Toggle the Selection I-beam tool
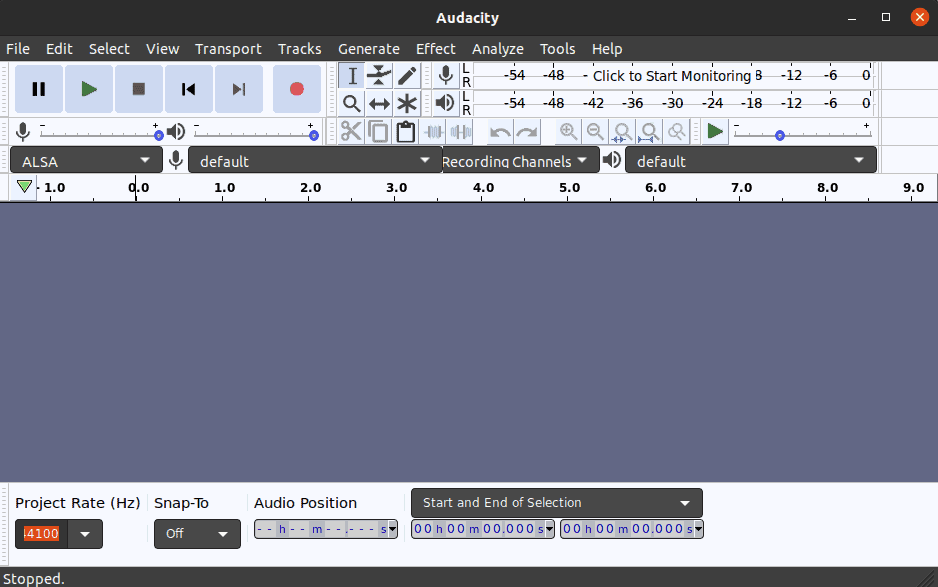The width and height of the screenshot is (938, 587). pos(351,76)
